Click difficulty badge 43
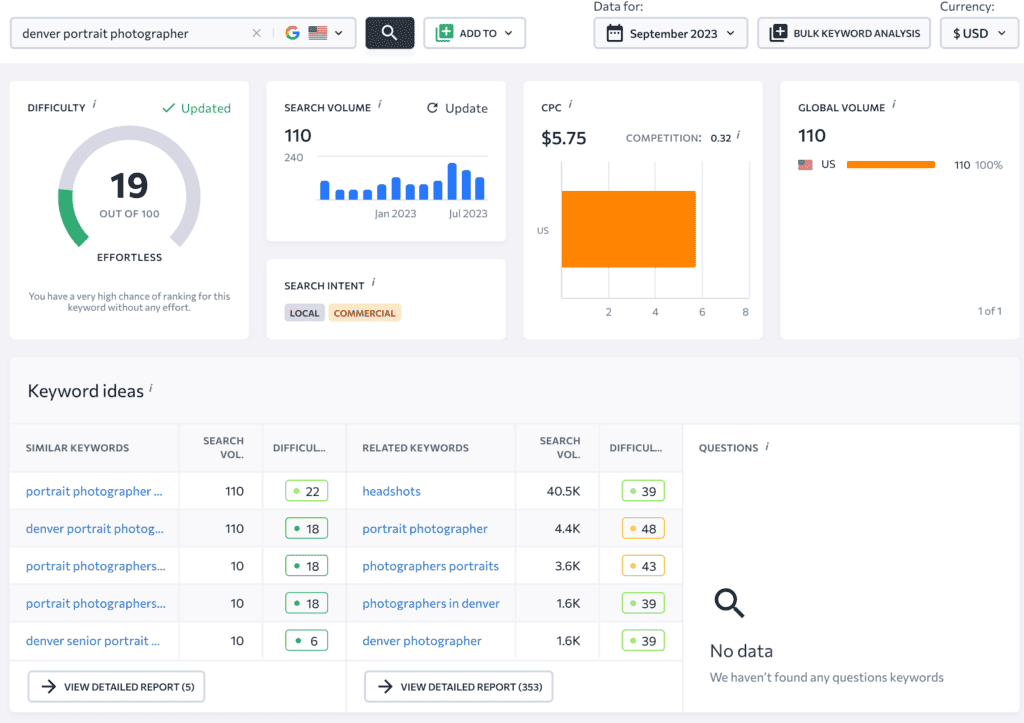Viewport: 1024px width, 723px height. (643, 566)
